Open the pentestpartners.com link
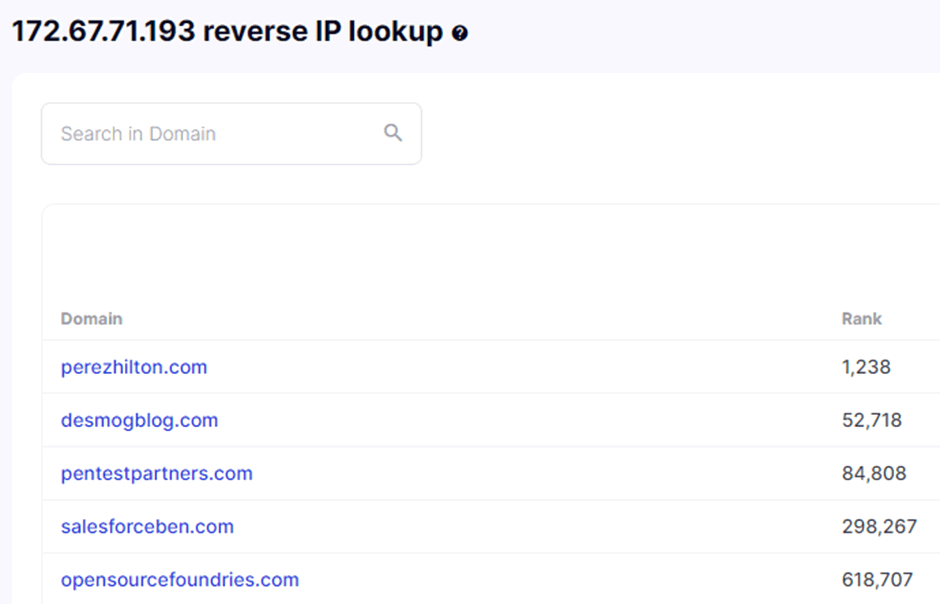 coord(156,473)
